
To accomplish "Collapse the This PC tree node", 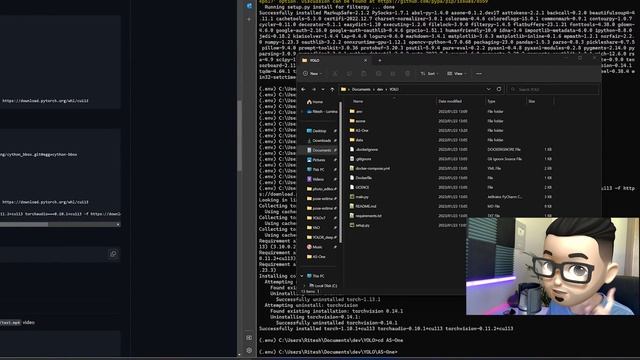I will (x=302, y=276).
